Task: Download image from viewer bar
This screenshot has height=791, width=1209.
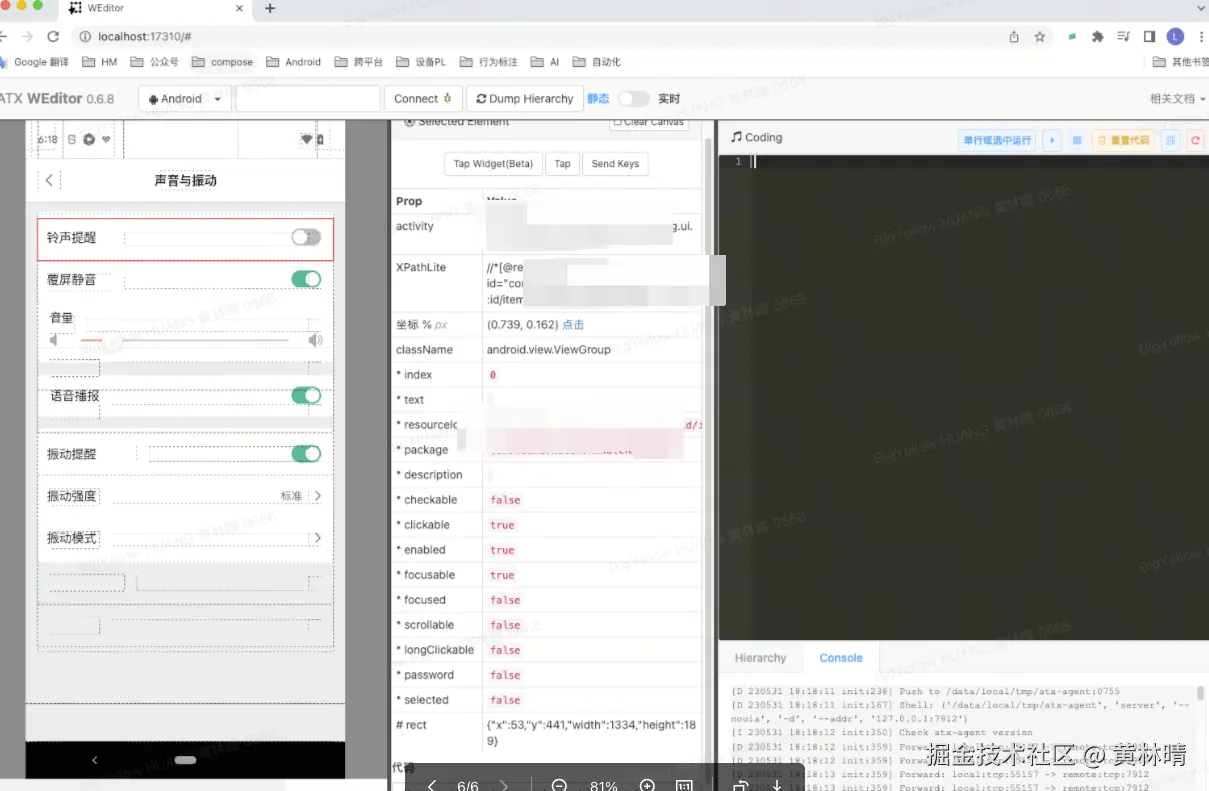Action: tap(776, 786)
